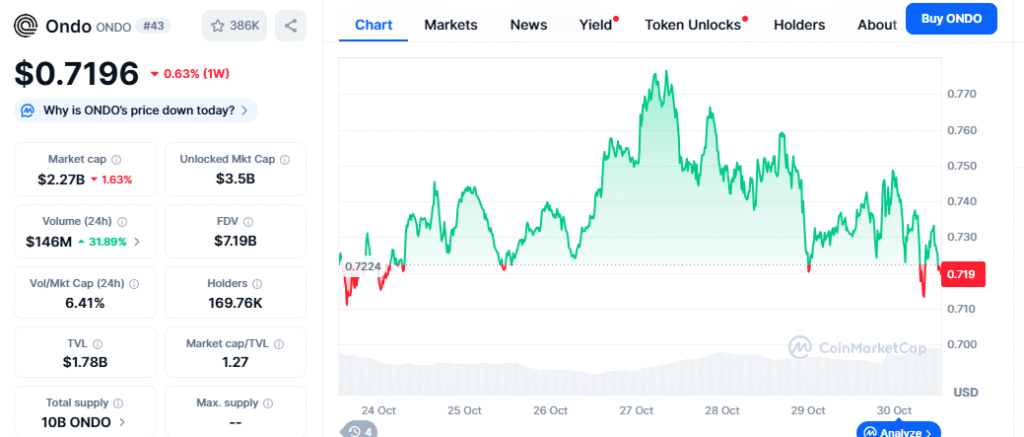Click the Ondo logo icon
The width and height of the screenshot is (1024, 437).
[26, 25]
